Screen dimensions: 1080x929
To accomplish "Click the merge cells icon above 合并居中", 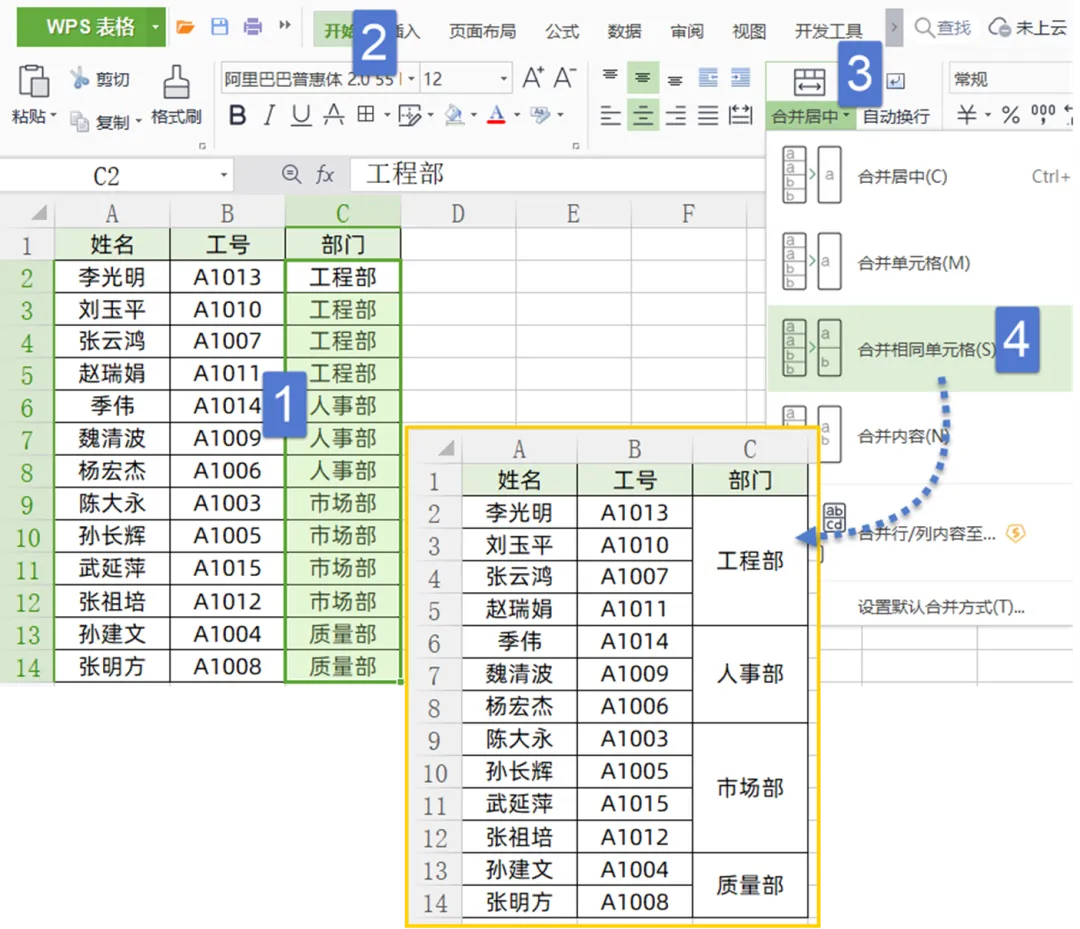I will tap(809, 81).
